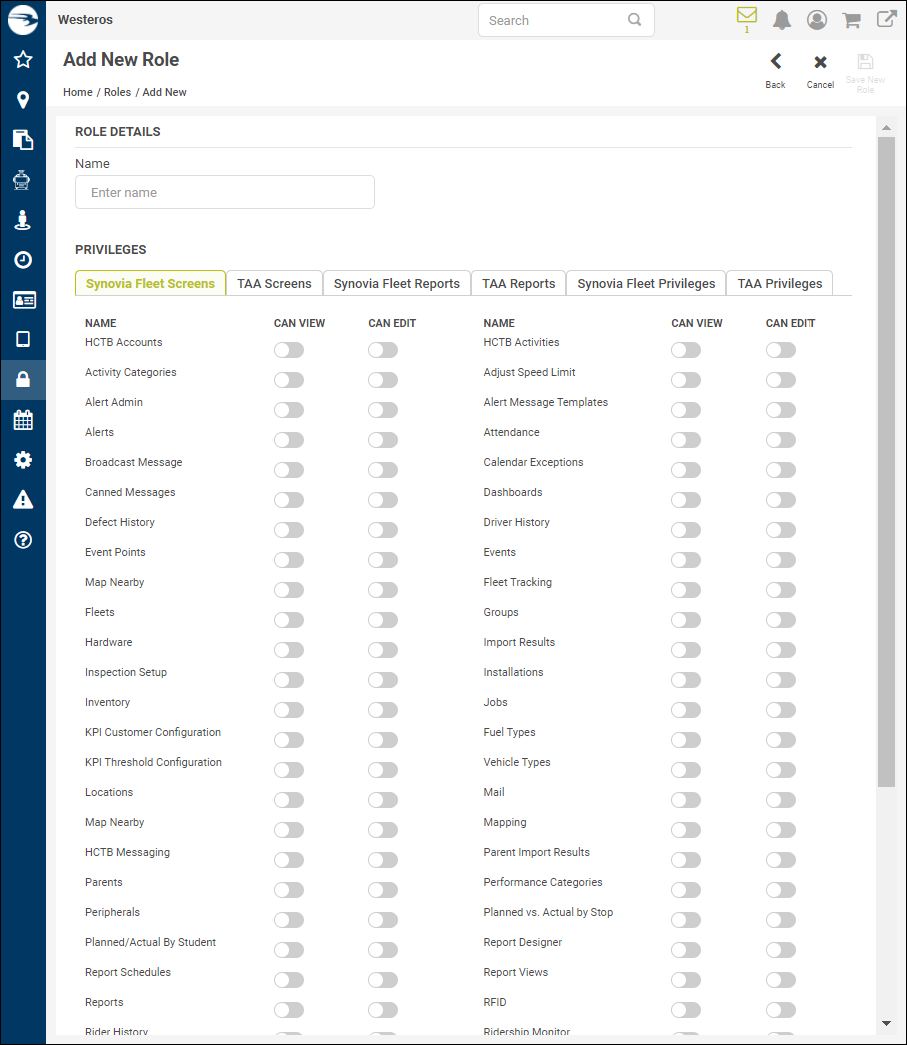Switch to the TAA Reports tab

(x=518, y=283)
